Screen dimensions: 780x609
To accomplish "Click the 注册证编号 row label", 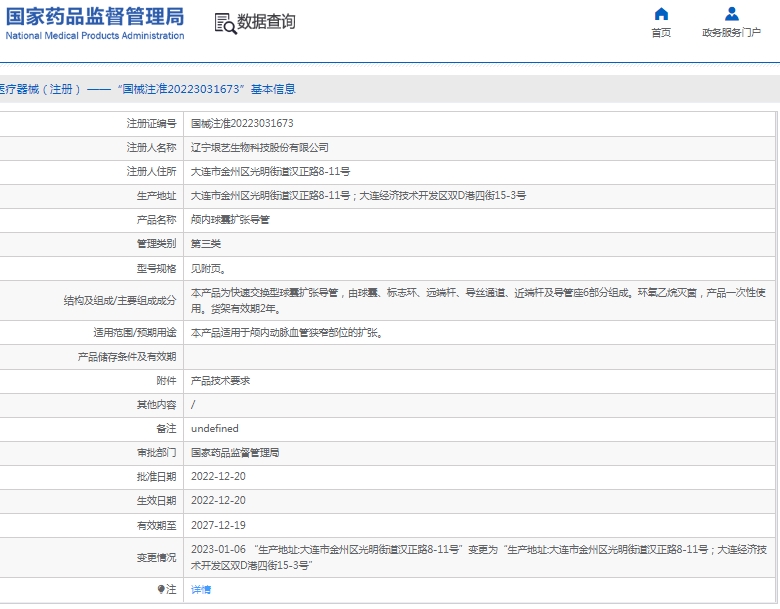I will 151,123.
